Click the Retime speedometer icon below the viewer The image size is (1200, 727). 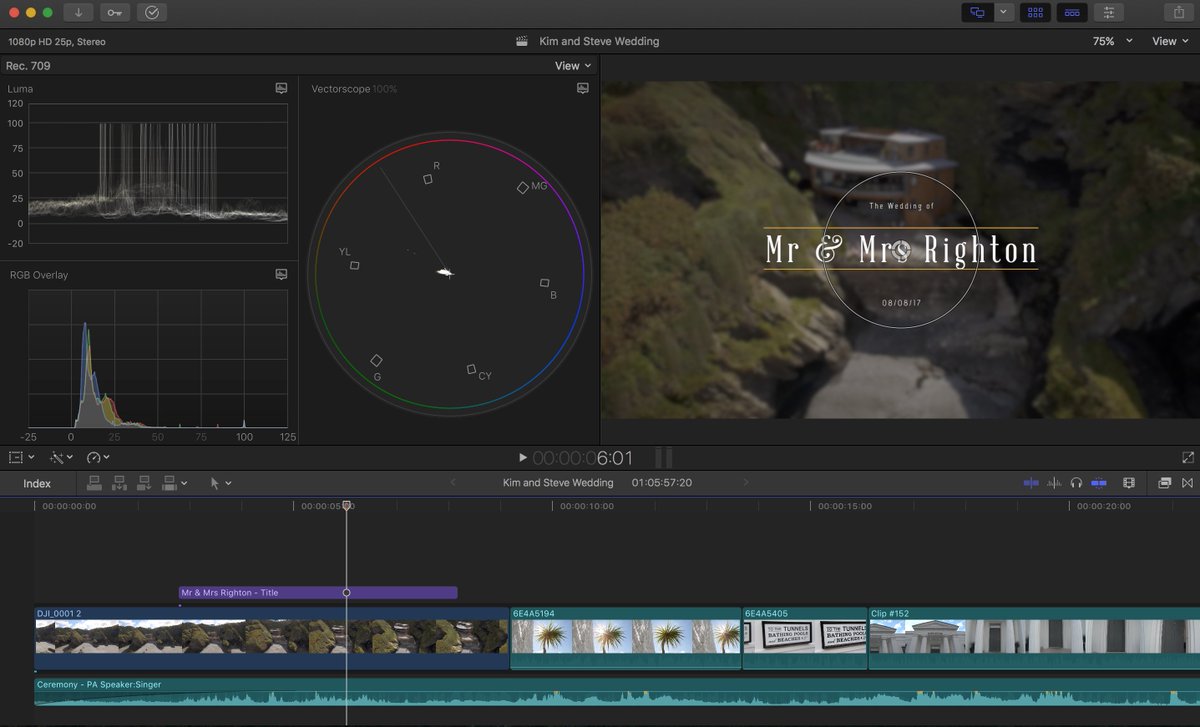point(95,457)
